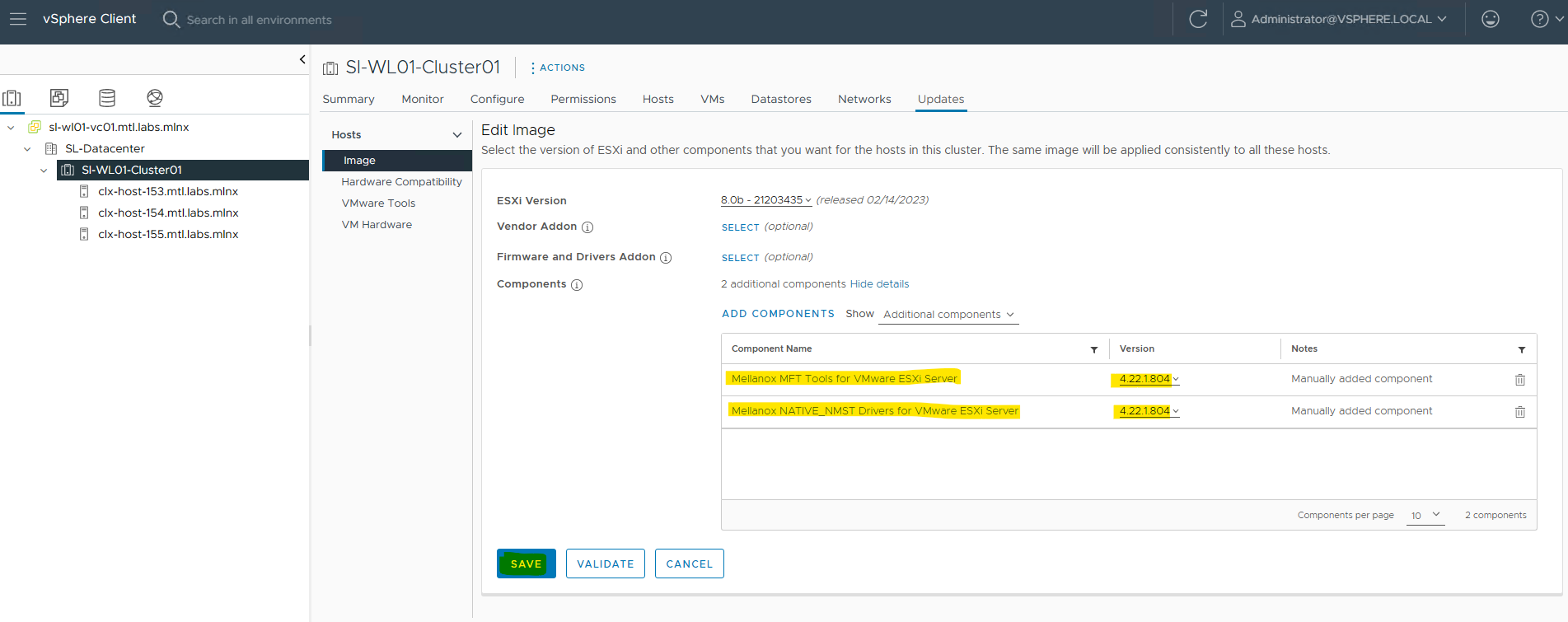
Task: Select host clx-host-154.mtl.labs.mlnx
Action: tap(168, 213)
